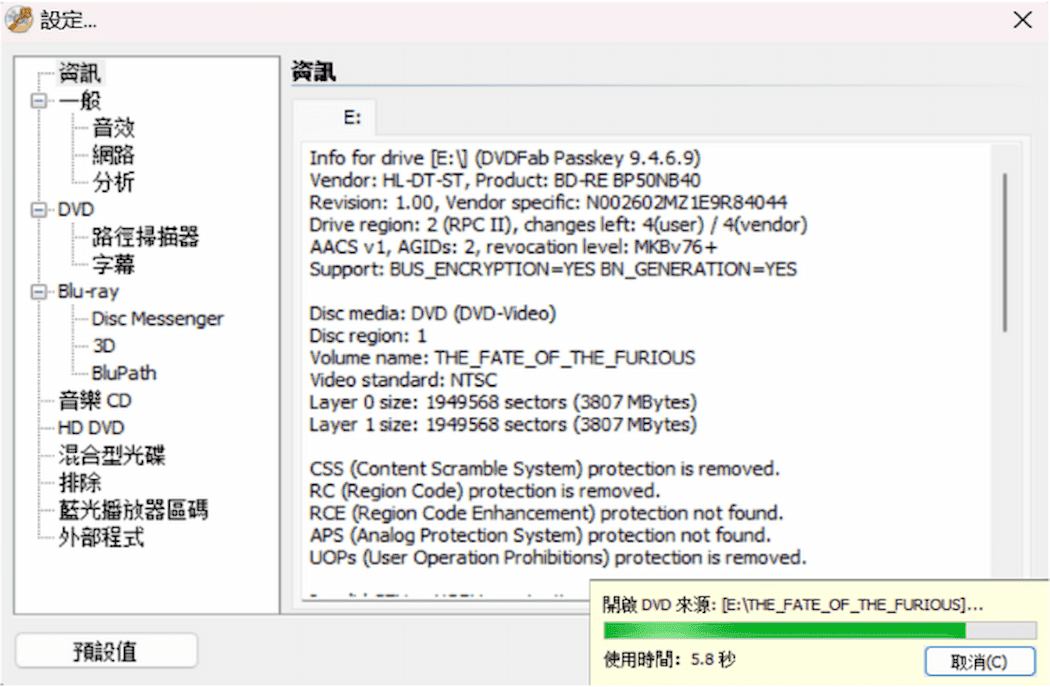Open 排除 settings page
The height and width of the screenshot is (687, 1050).
tap(80, 482)
